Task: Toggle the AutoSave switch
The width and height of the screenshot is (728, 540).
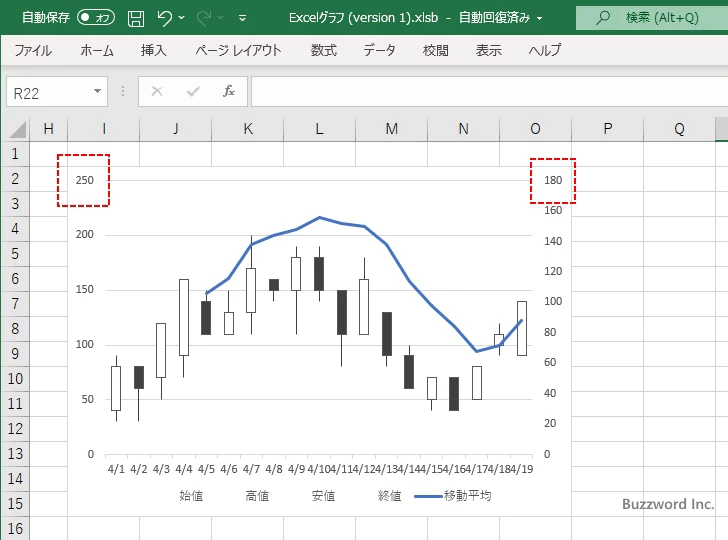Action: click(96, 18)
